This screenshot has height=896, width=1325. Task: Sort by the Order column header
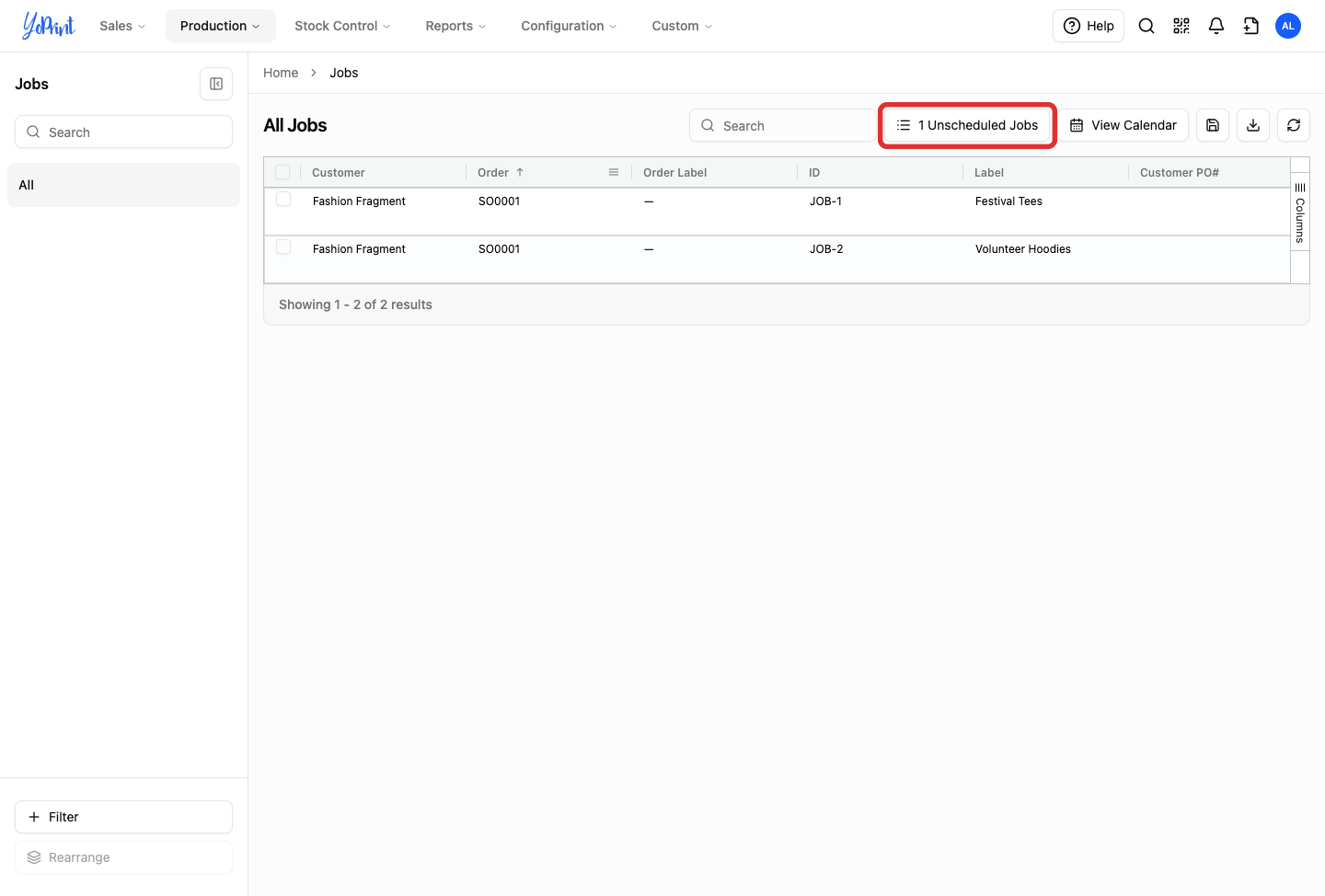click(493, 172)
